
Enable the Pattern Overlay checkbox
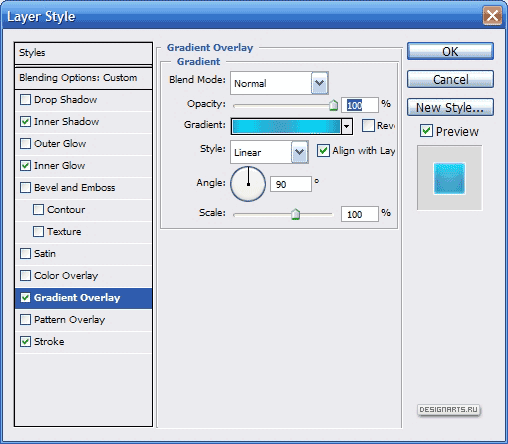(x=25, y=320)
